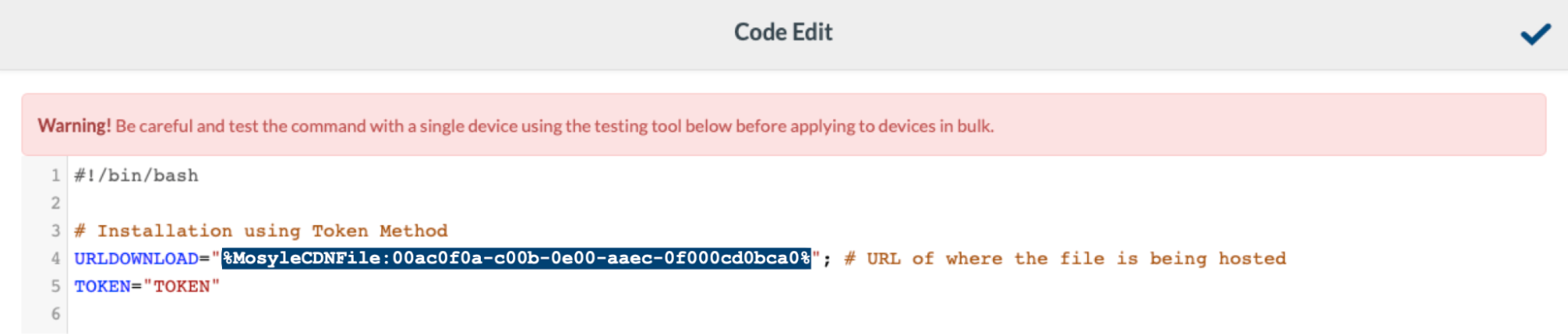This screenshot has width=1568, height=334.
Task: Click the checkmark to confirm code edit
Action: tap(1535, 34)
